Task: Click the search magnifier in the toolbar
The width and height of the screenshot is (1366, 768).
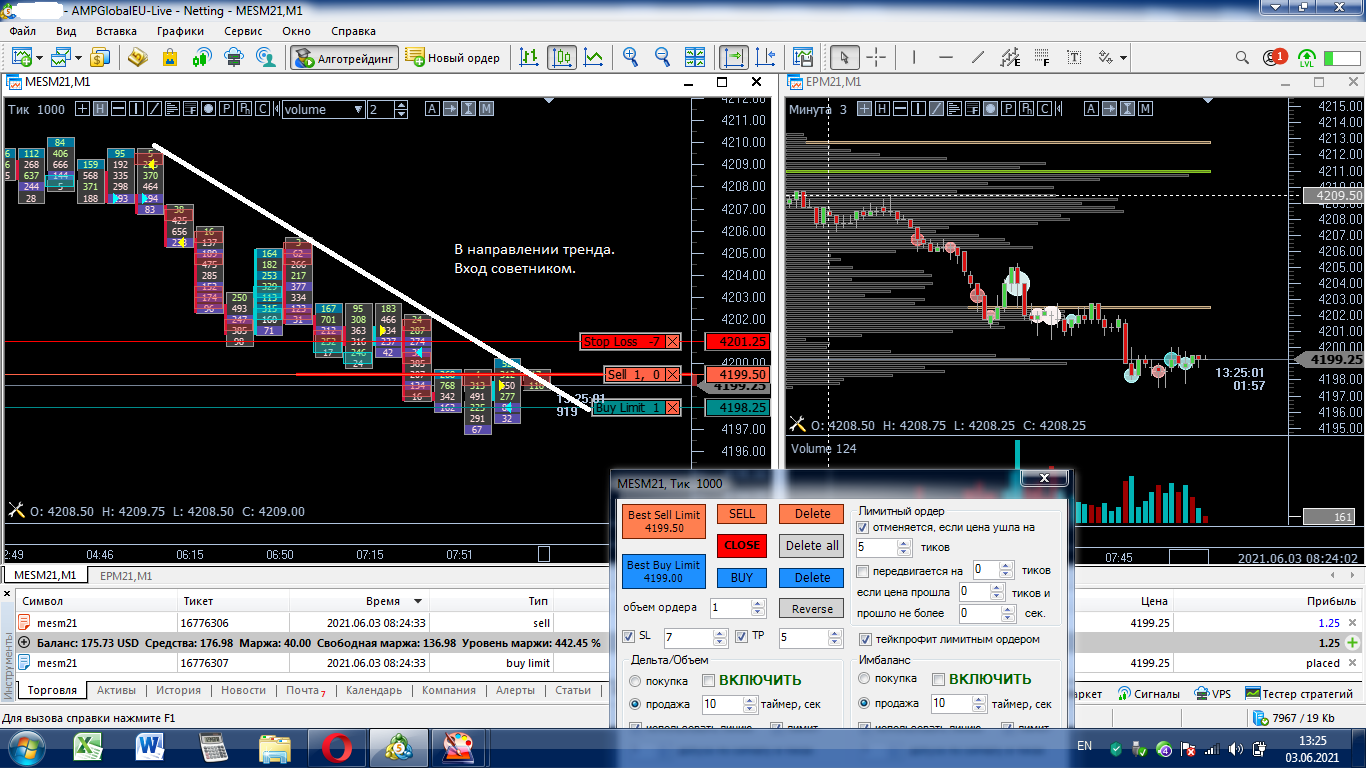Action: click(1243, 58)
